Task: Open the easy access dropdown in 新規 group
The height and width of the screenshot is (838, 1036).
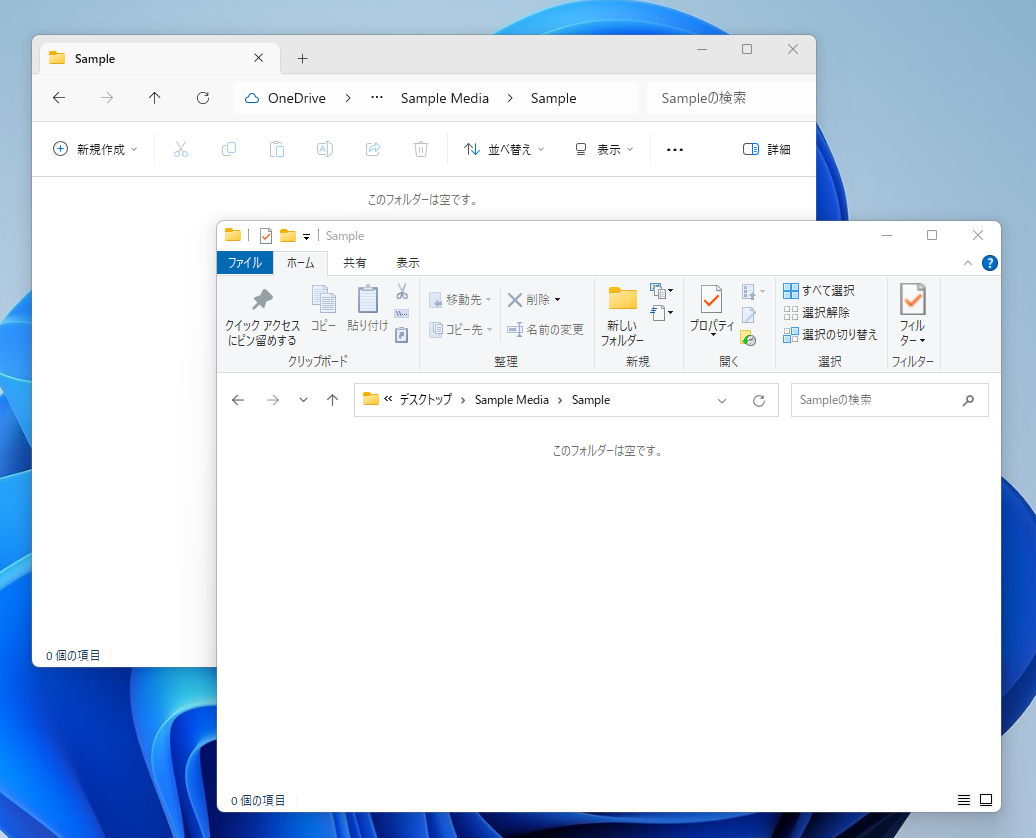Action: point(661,313)
